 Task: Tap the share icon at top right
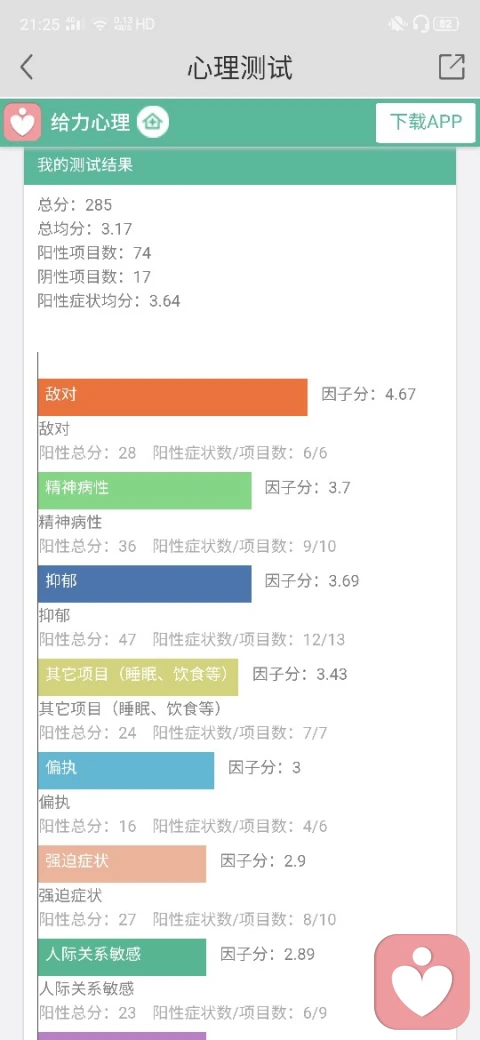[x=451, y=66]
